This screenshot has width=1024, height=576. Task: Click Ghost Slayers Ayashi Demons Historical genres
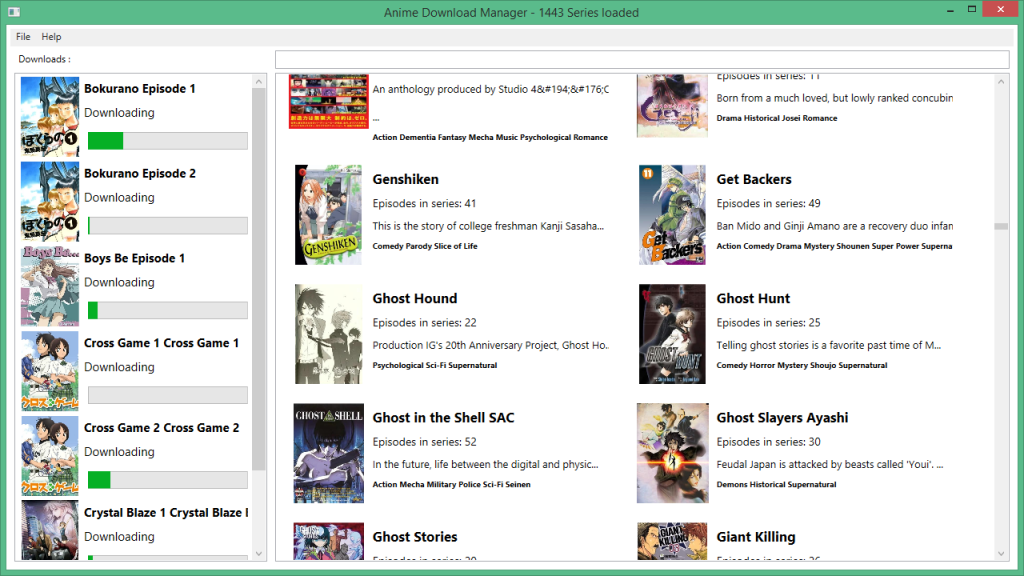click(x=776, y=485)
